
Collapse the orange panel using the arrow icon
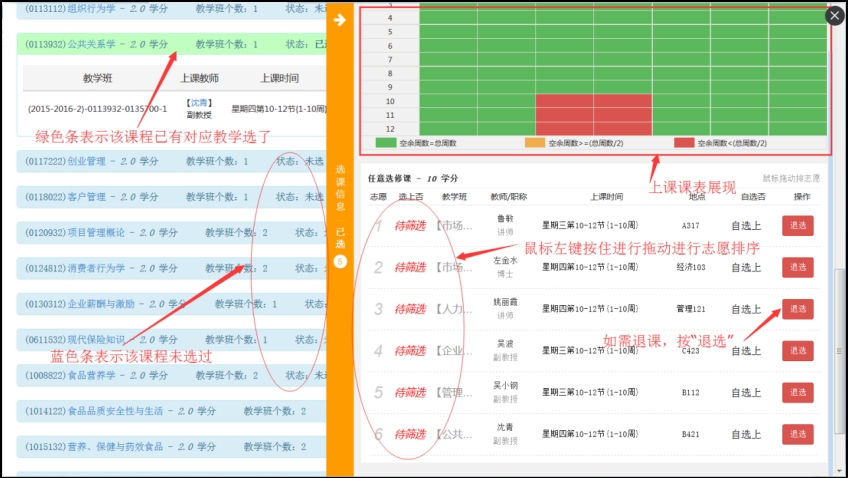click(339, 20)
